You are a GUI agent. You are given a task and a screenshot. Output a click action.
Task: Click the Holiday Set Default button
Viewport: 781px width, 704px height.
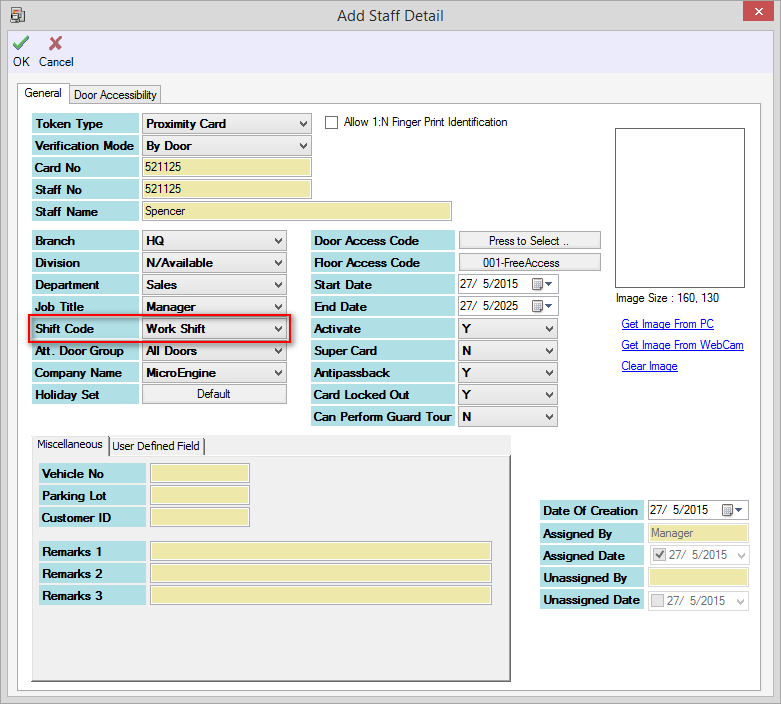point(214,394)
